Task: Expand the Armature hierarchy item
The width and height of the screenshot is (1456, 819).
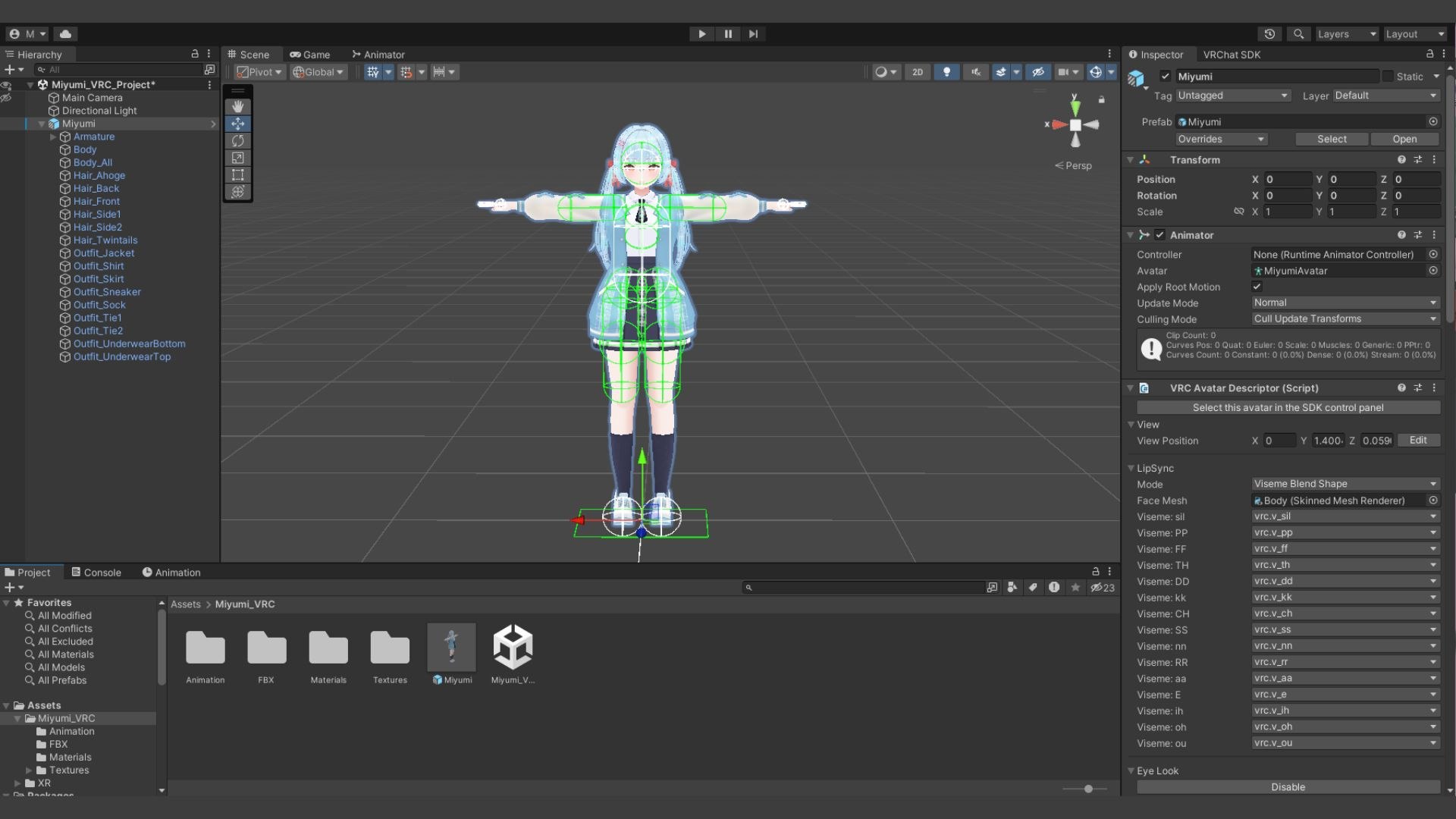Action: (x=53, y=137)
